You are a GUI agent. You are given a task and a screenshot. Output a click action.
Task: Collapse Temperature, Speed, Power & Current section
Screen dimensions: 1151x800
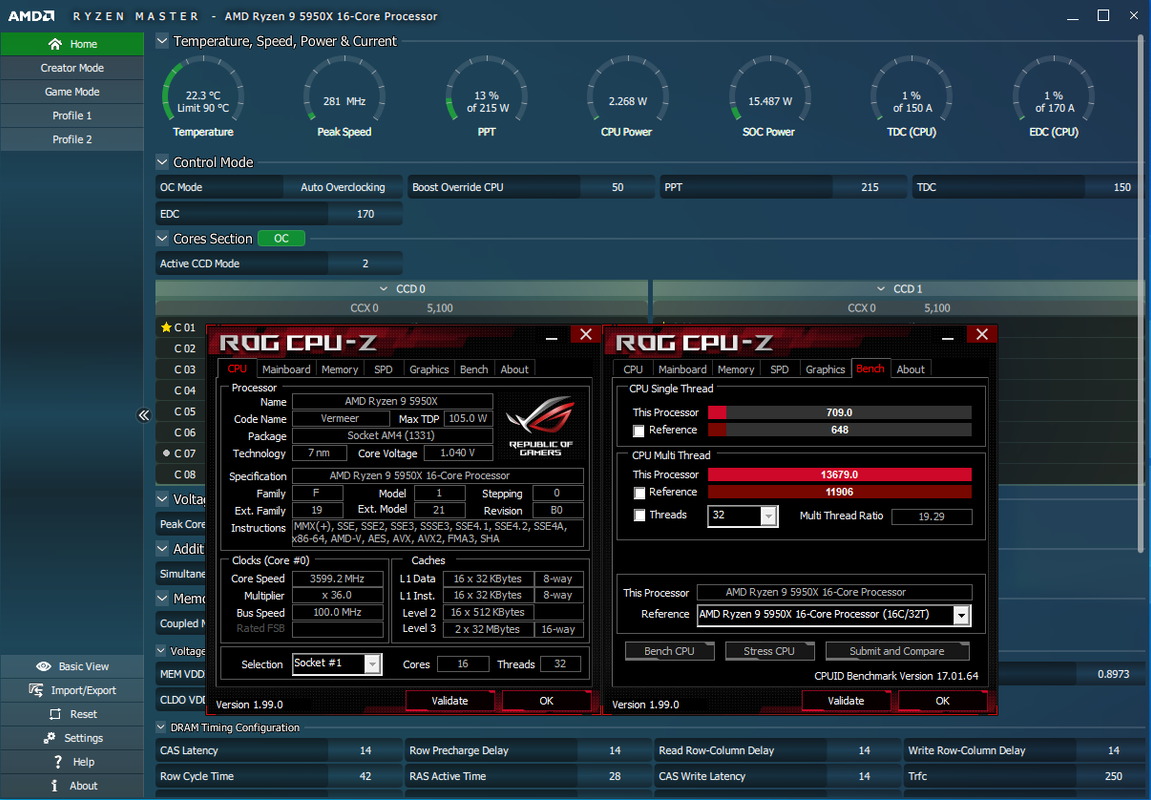(162, 41)
